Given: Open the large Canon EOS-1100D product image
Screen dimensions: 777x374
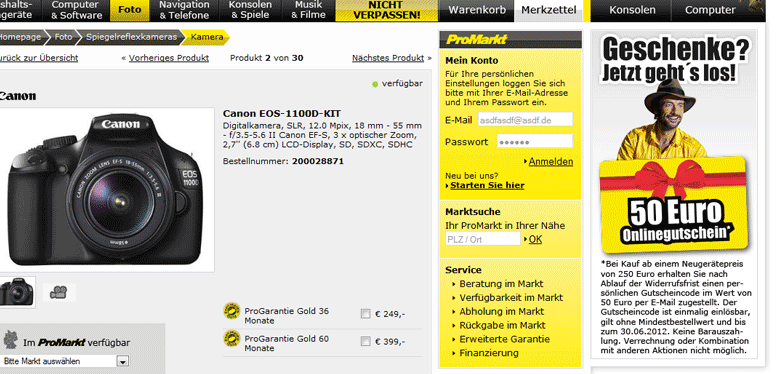Looking at the screenshot, I should [x=107, y=190].
